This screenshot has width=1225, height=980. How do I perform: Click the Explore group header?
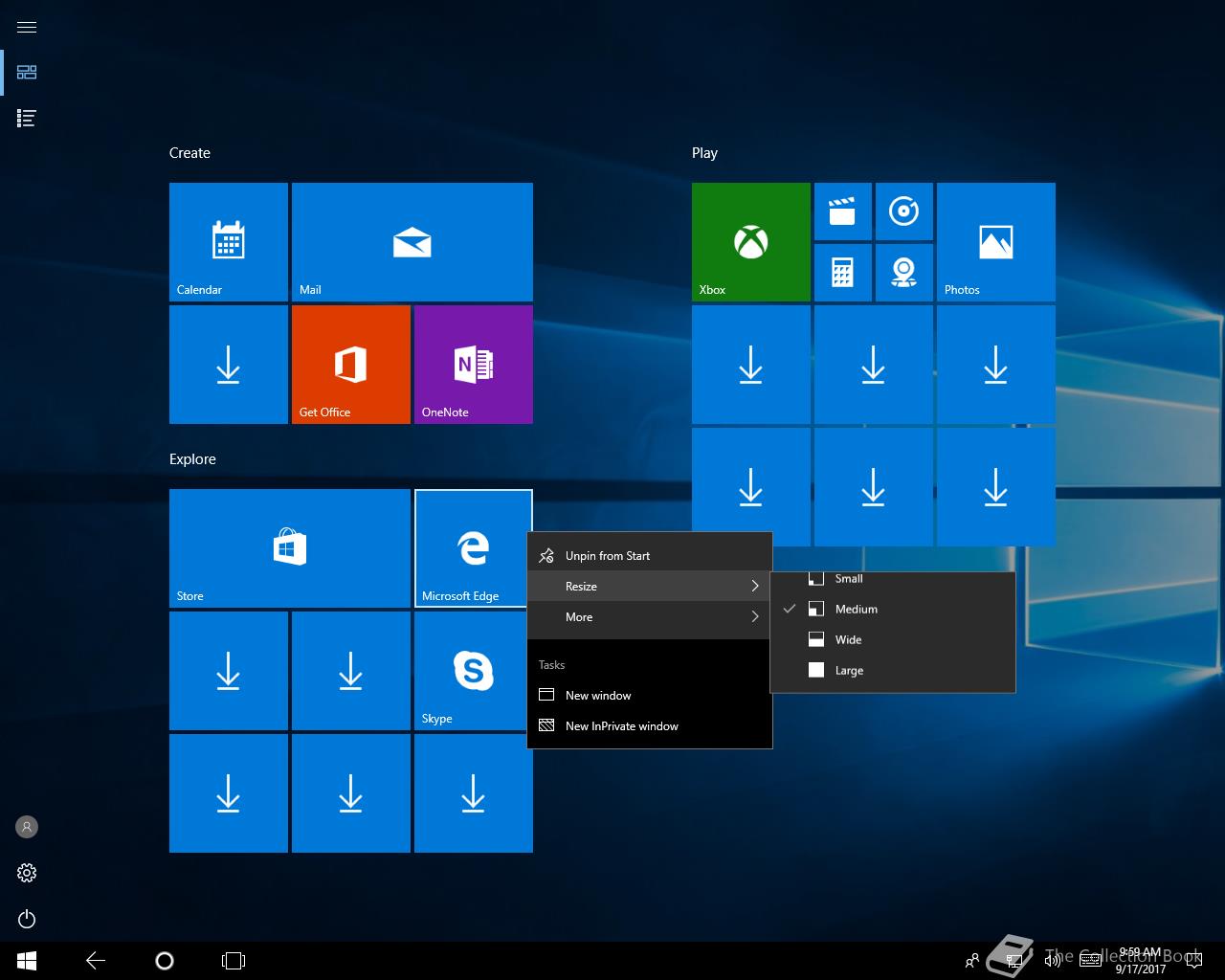click(192, 459)
